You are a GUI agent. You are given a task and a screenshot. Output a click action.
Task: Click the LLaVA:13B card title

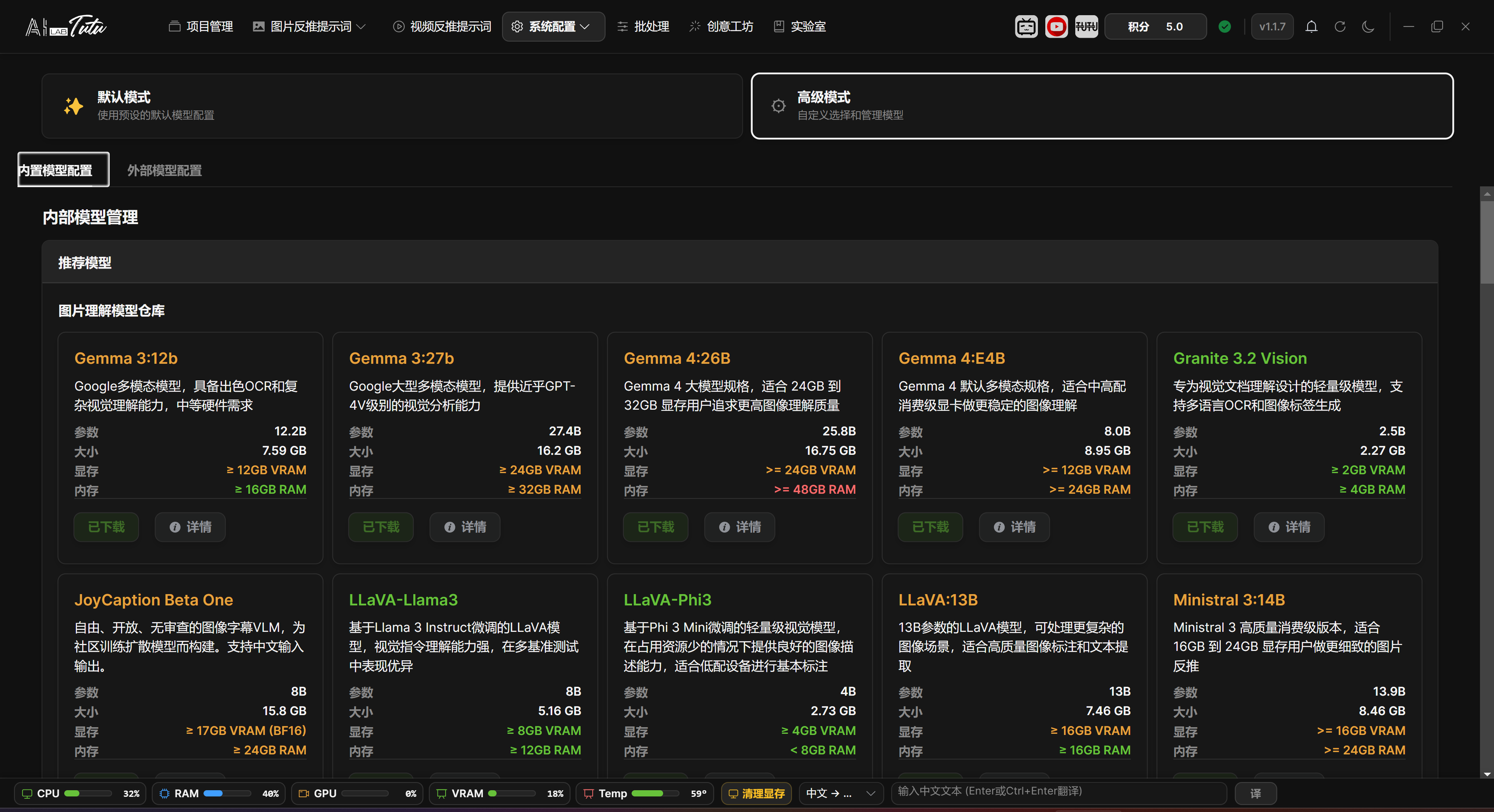[938, 600]
